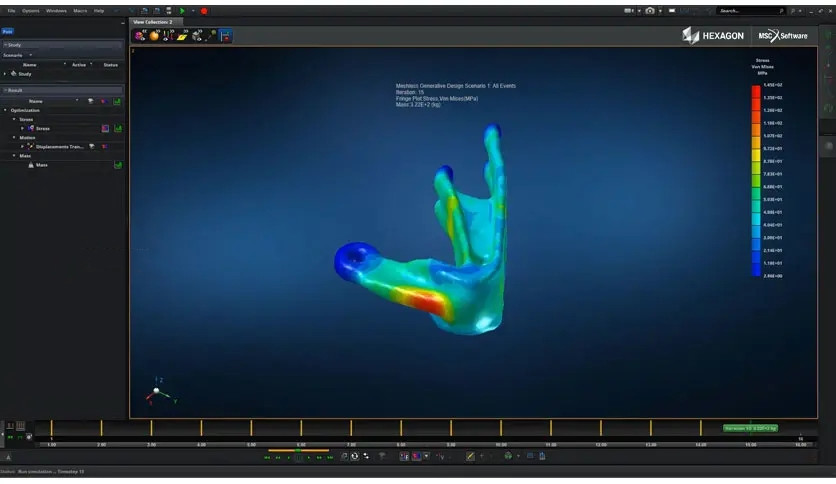This screenshot has height=484, width=836.
Task: Open the Macro menu
Action: (x=80, y=11)
